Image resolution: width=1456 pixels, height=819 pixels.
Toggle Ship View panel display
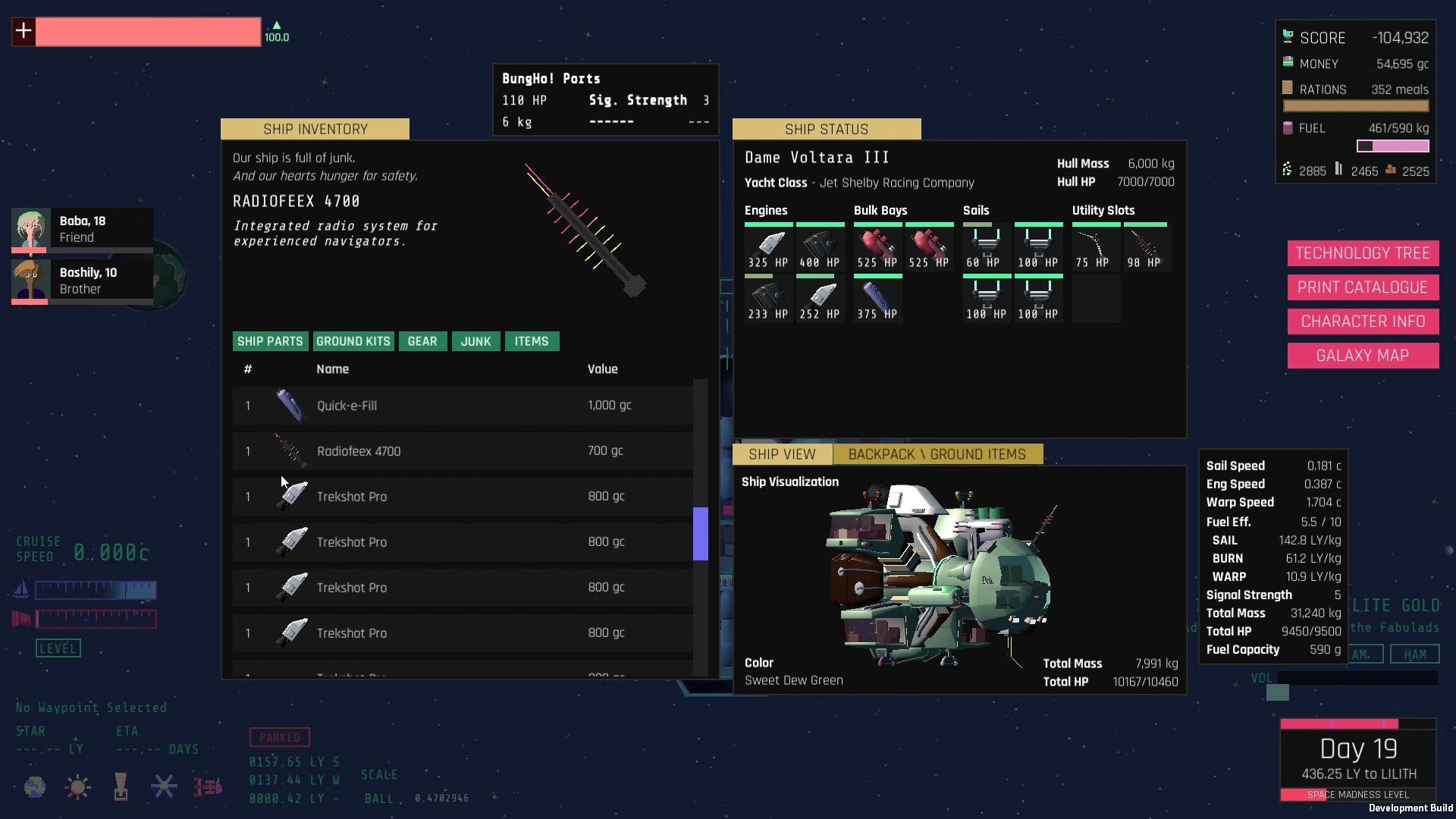pyautogui.click(x=783, y=454)
